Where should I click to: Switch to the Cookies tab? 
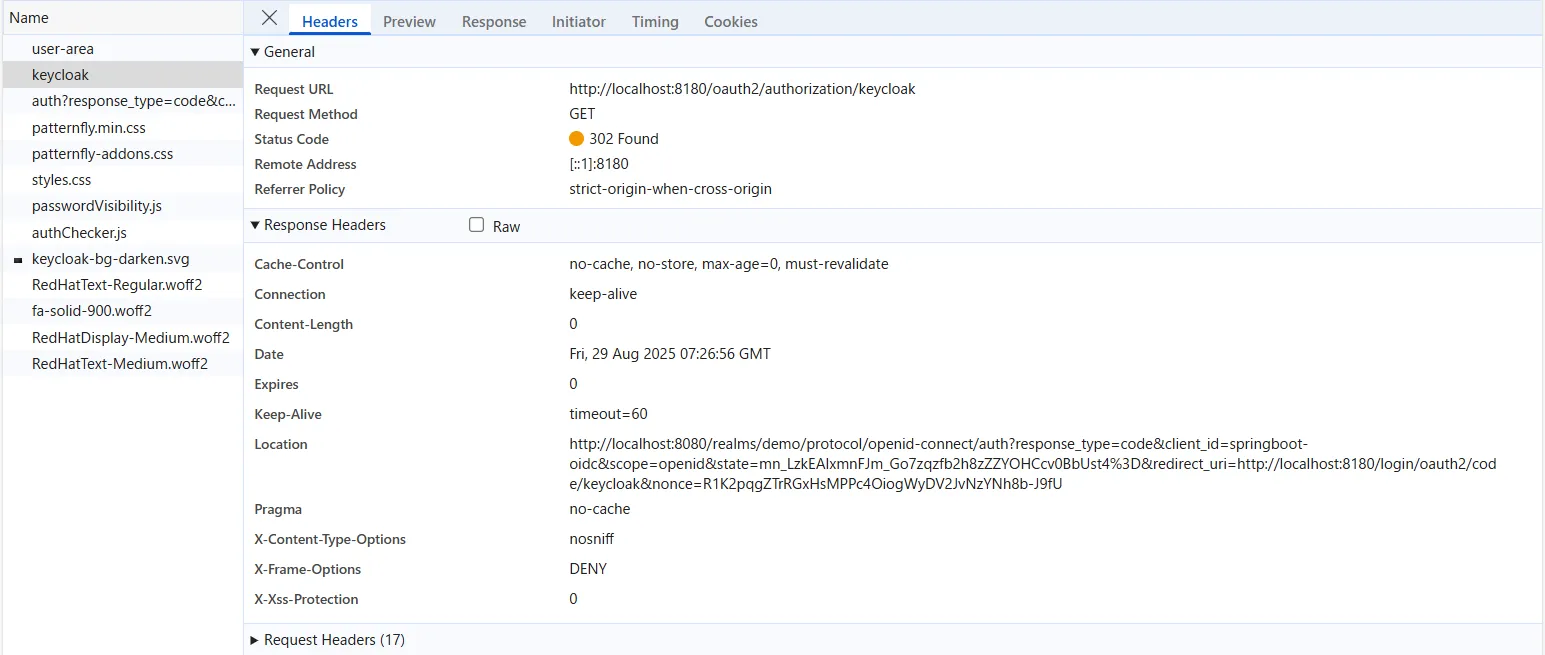[730, 21]
